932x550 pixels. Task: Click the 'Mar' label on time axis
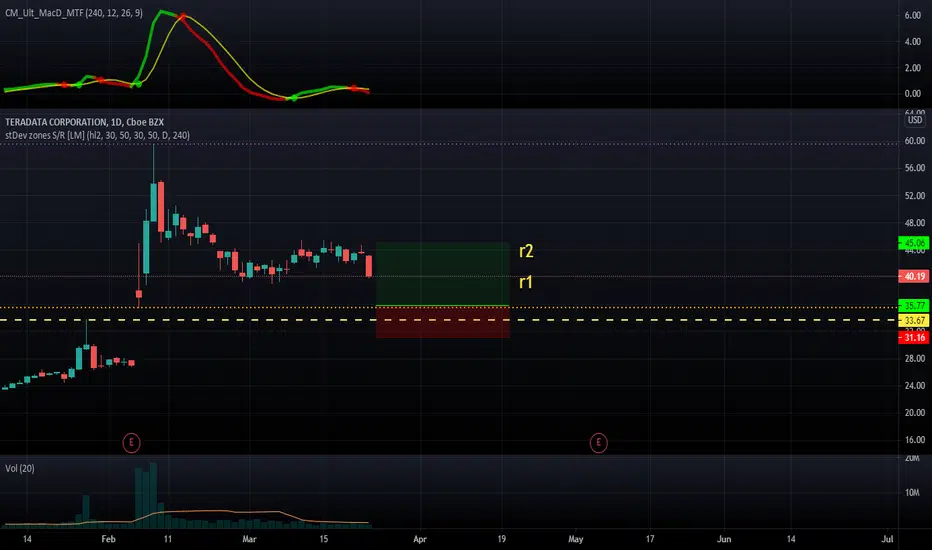pyautogui.click(x=249, y=539)
